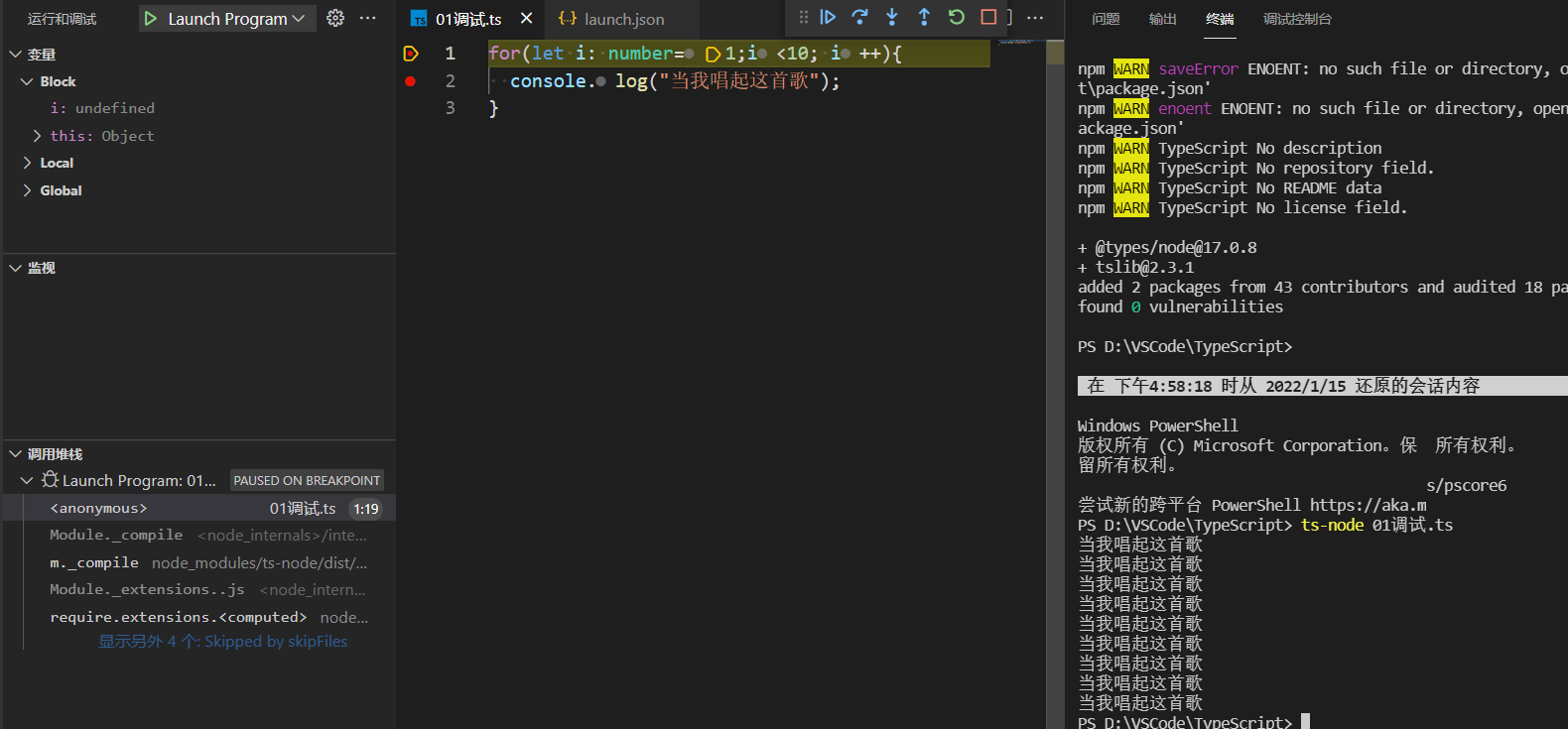Step into in debug toolbar
This screenshot has width=1568, height=729.
point(892,17)
